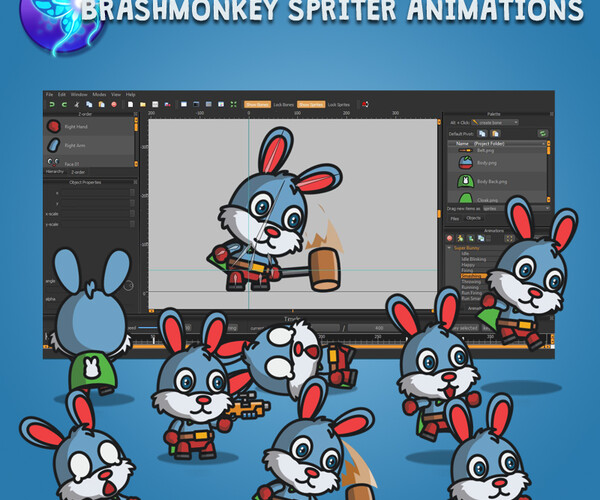Open the Alt+Click create bone dropdown

[495, 122]
